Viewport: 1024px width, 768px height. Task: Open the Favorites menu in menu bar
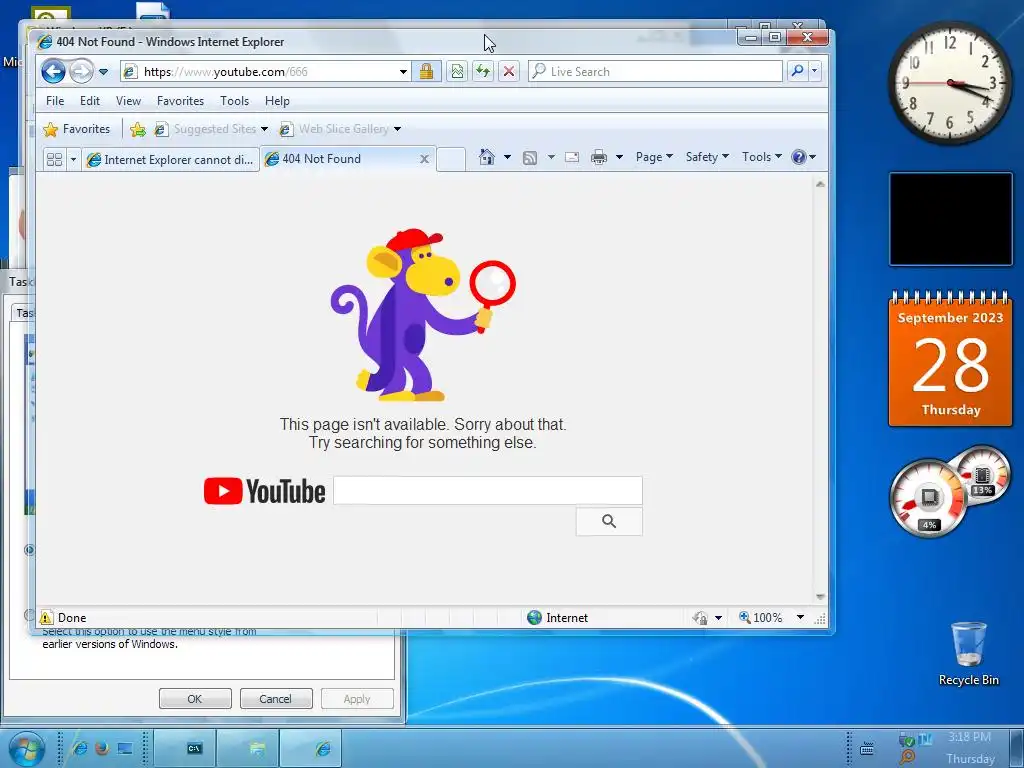[x=180, y=101]
